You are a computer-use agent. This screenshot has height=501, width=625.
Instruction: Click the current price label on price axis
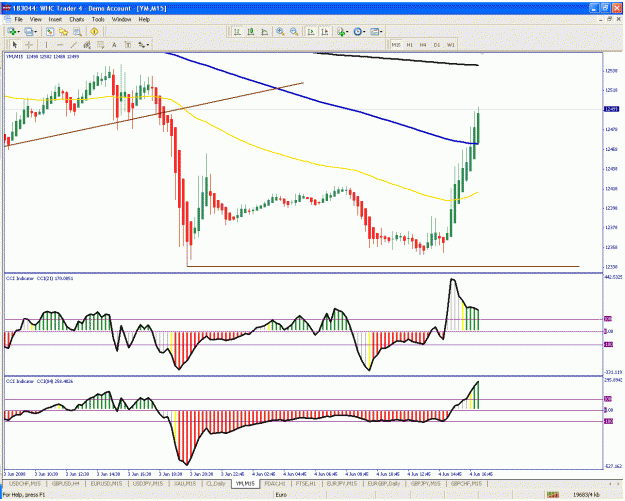click(x=611, y=109)
